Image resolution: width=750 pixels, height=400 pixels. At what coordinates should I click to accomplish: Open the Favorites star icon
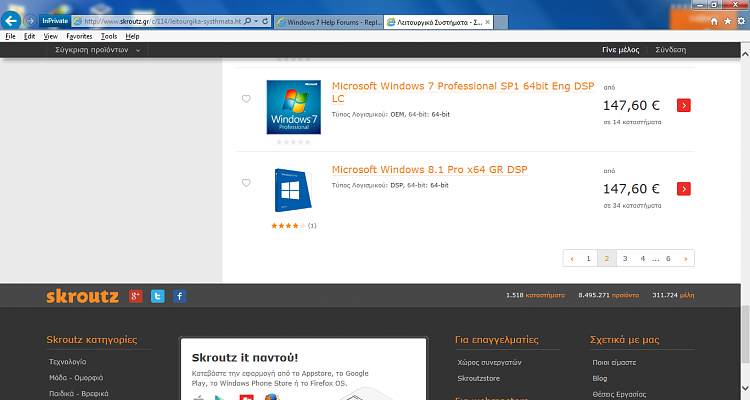pyautogui.click(x=728, y=22)
